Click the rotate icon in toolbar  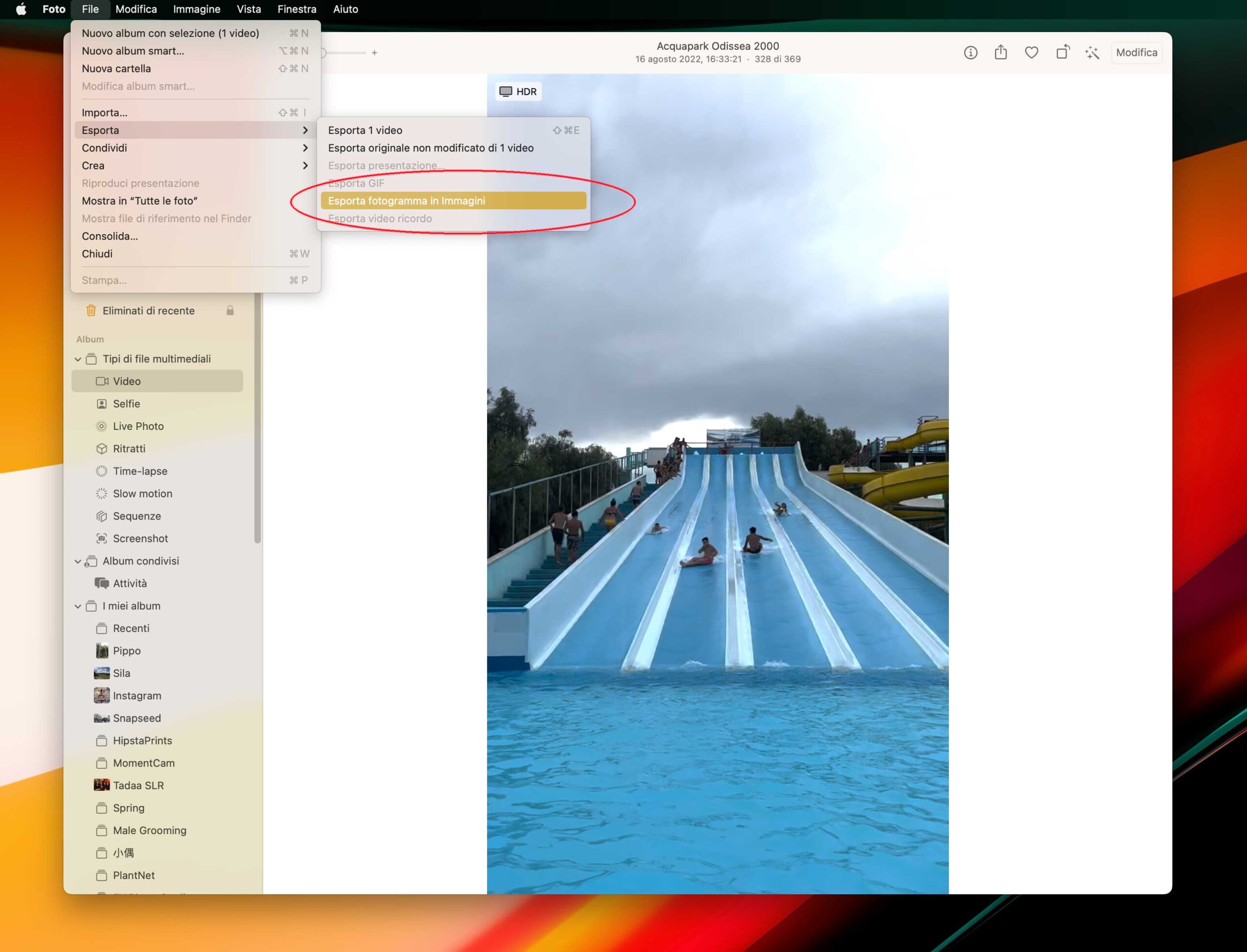pos(1062,53)
